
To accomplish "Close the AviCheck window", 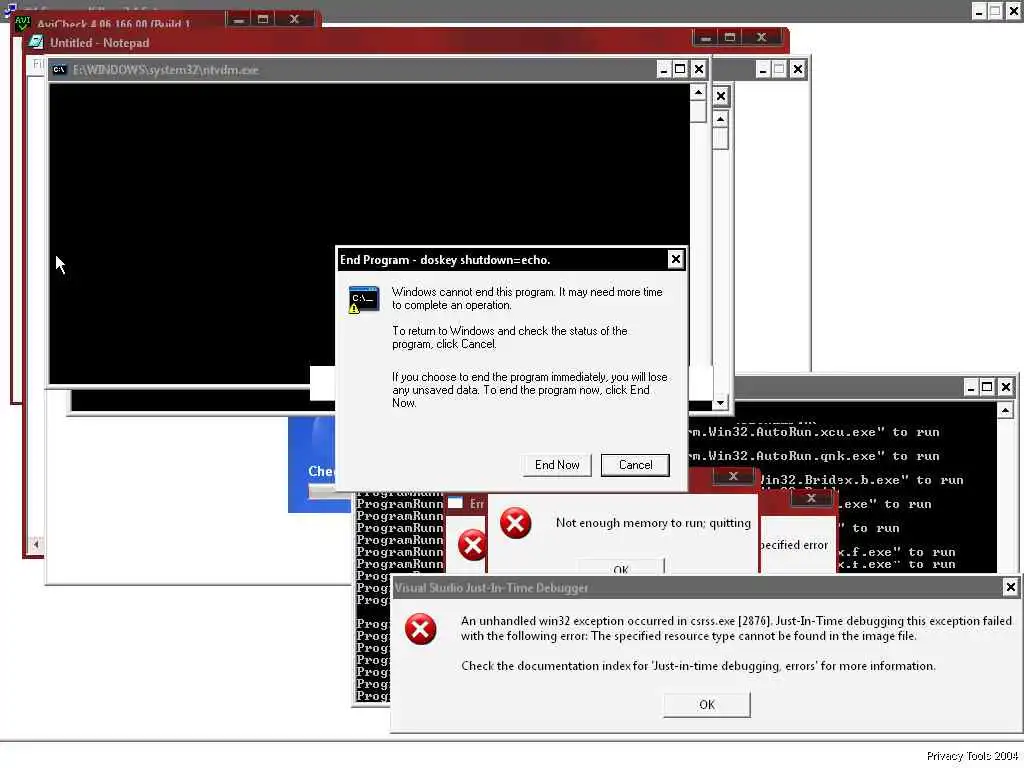I will 295,20.
